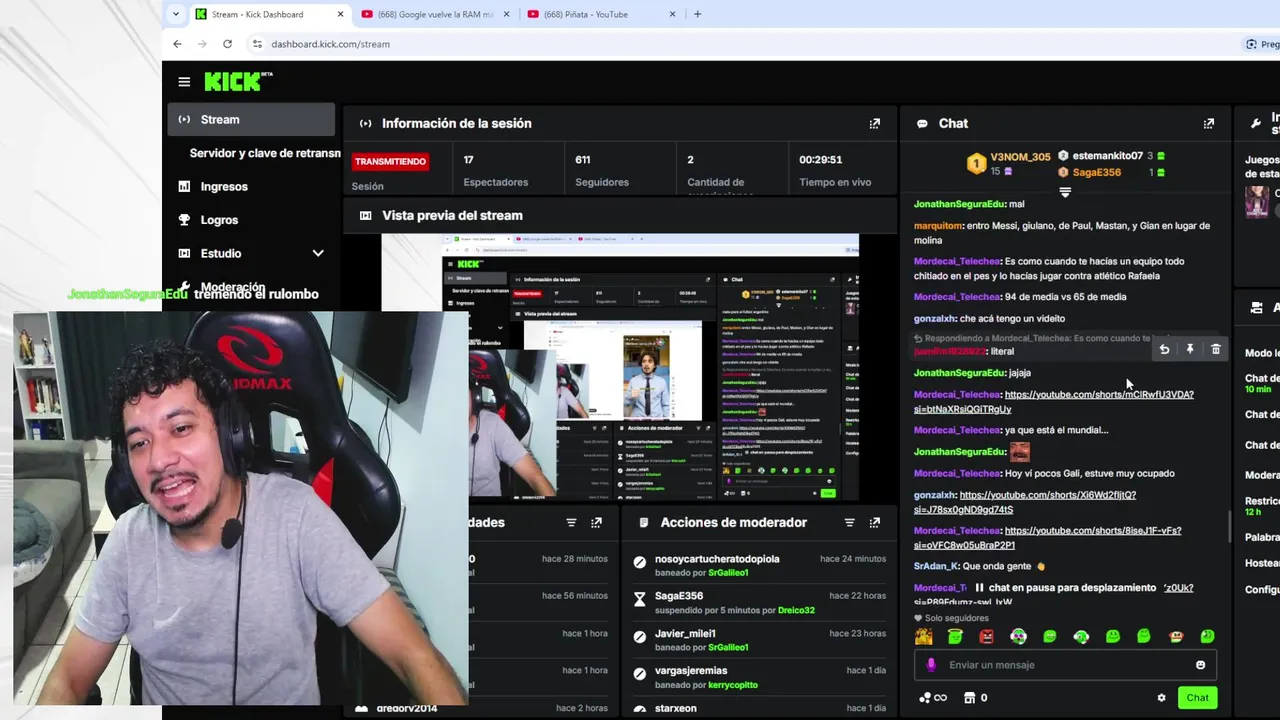1280x720 pixels.
Task: Collapse the chat leaderboard arrow
Action: click(1065, 192)
